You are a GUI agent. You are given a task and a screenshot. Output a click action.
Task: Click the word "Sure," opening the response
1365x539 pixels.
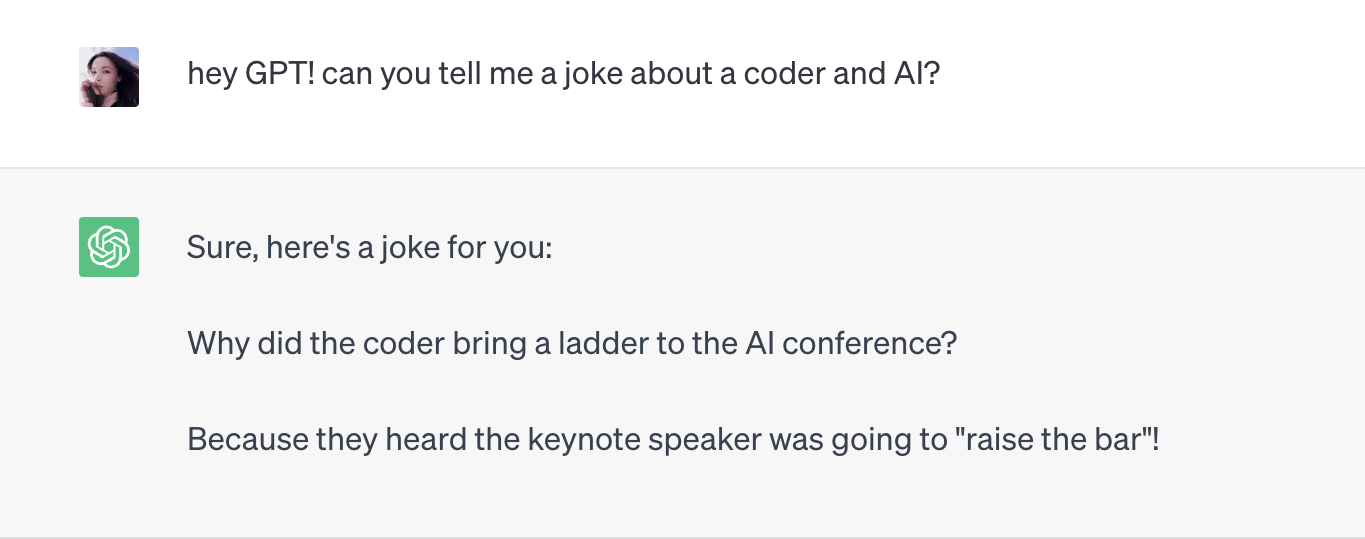point(220,247)
